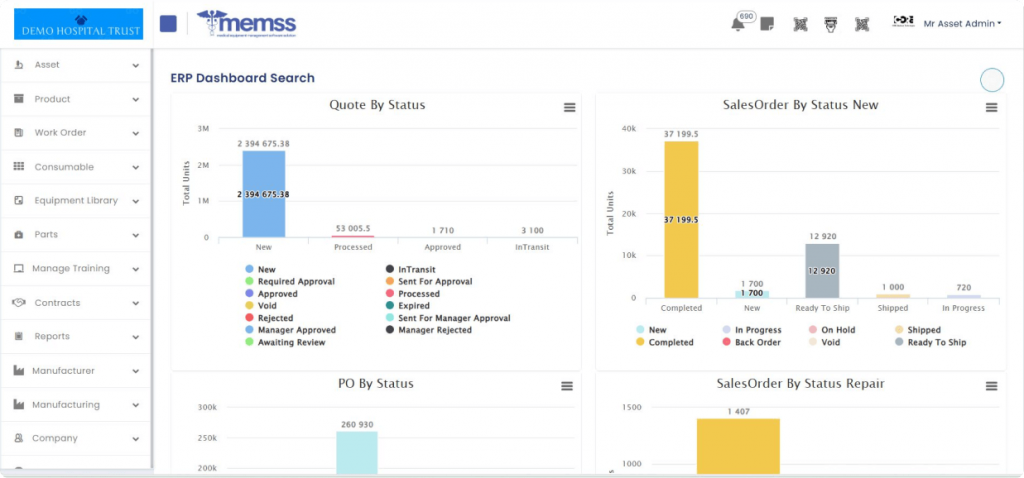
Task: Expand the Manage Training chevron
Action: [135, 269]
